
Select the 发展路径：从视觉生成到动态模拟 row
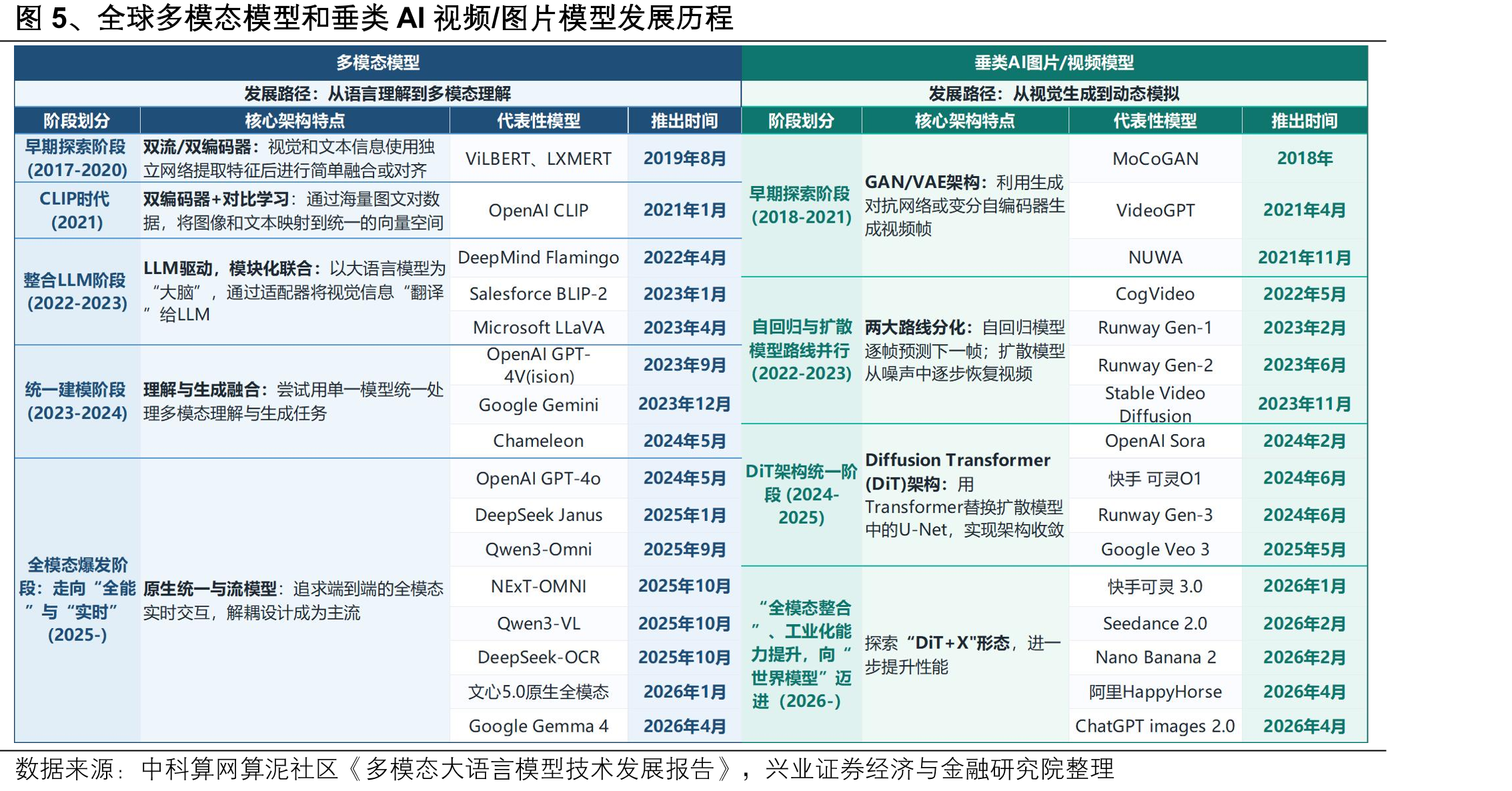click(x=1054, y=93)
